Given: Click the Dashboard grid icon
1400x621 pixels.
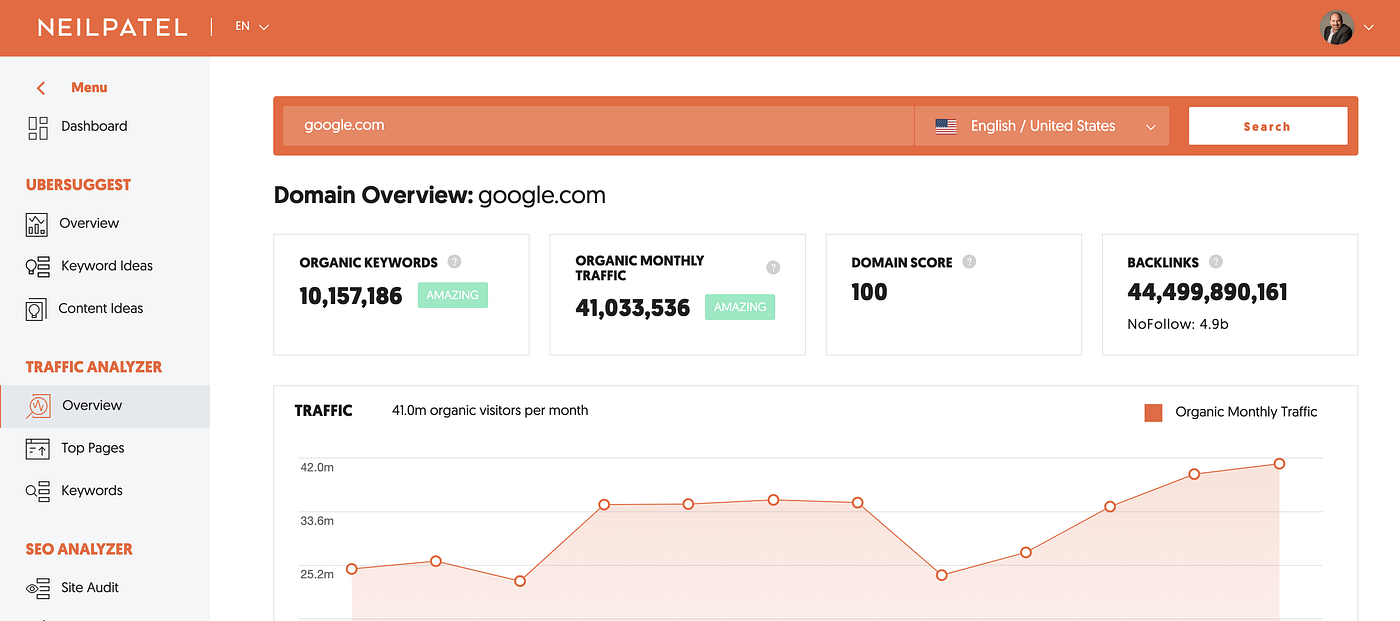Looking at the screenshot, I should [38, 127].
